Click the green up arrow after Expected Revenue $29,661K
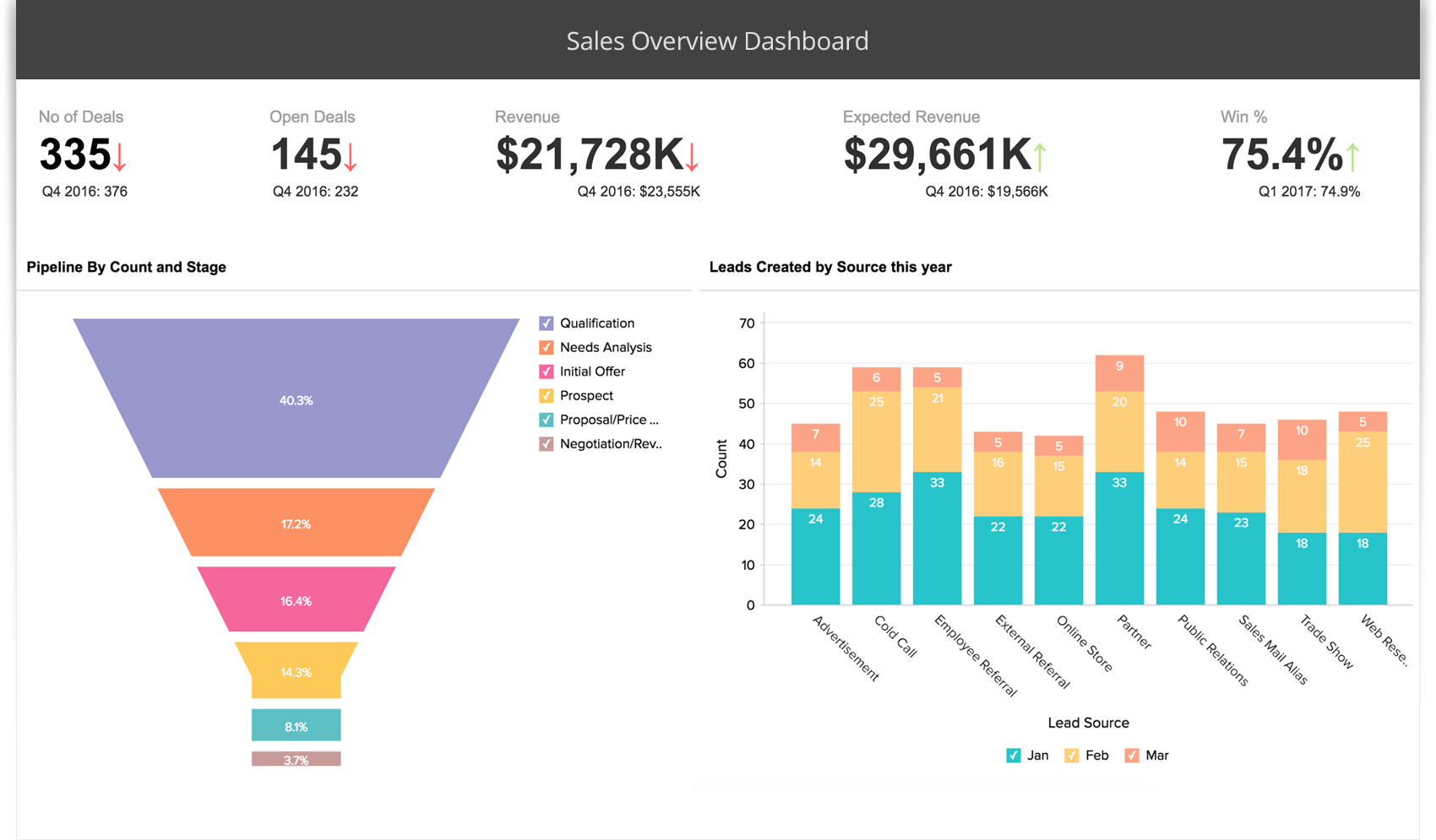Viewport: 1436px width, 840px height. click(x=1040, y=157)
